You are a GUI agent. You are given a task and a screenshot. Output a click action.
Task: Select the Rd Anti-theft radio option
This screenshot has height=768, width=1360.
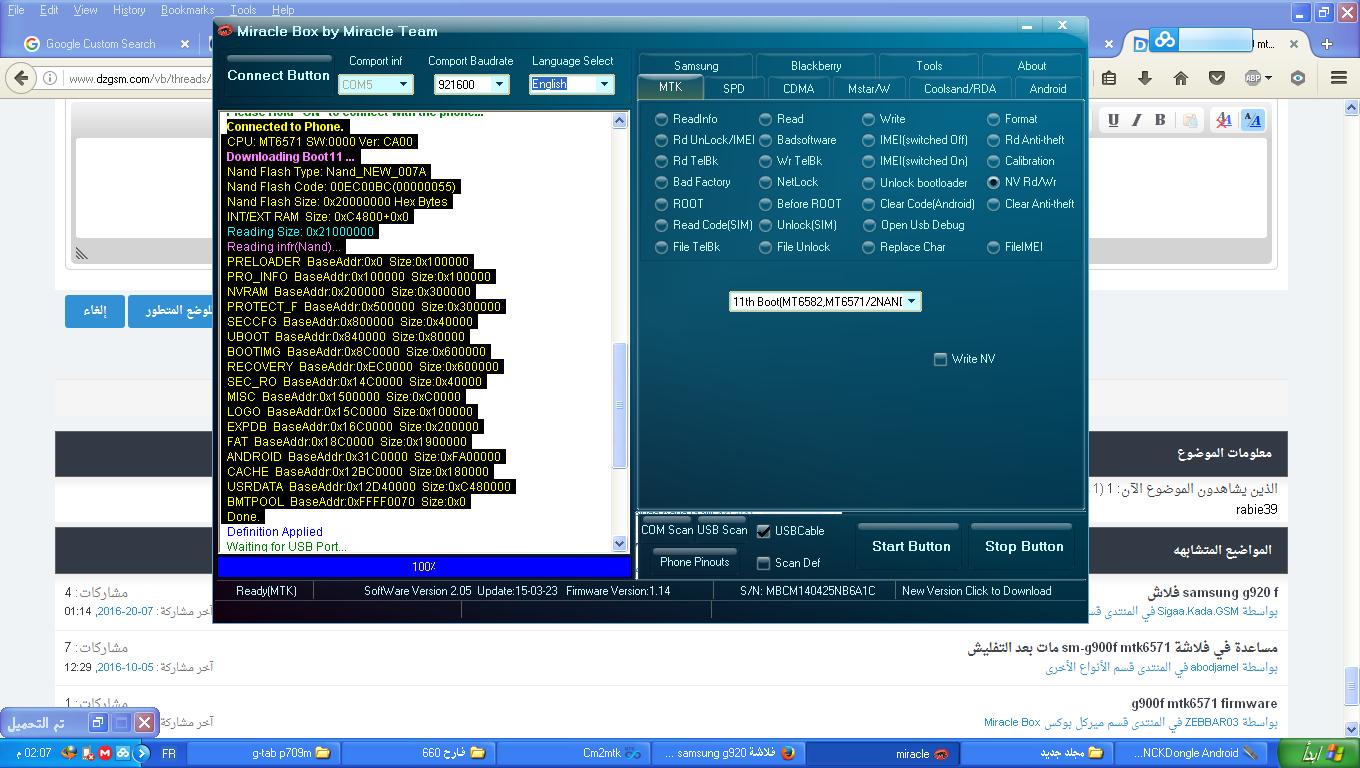click(993, 140)
